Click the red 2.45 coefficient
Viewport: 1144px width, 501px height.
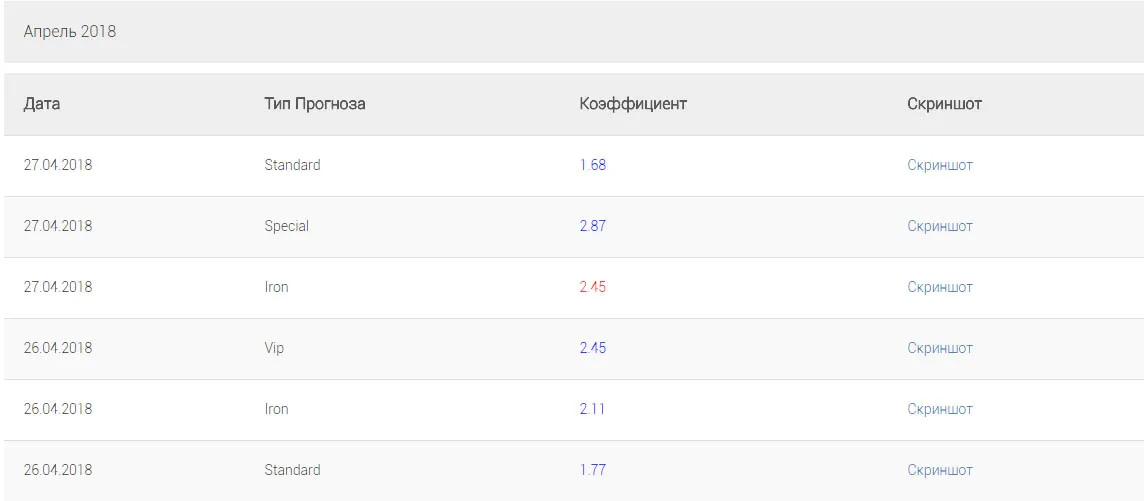(592, 287)
